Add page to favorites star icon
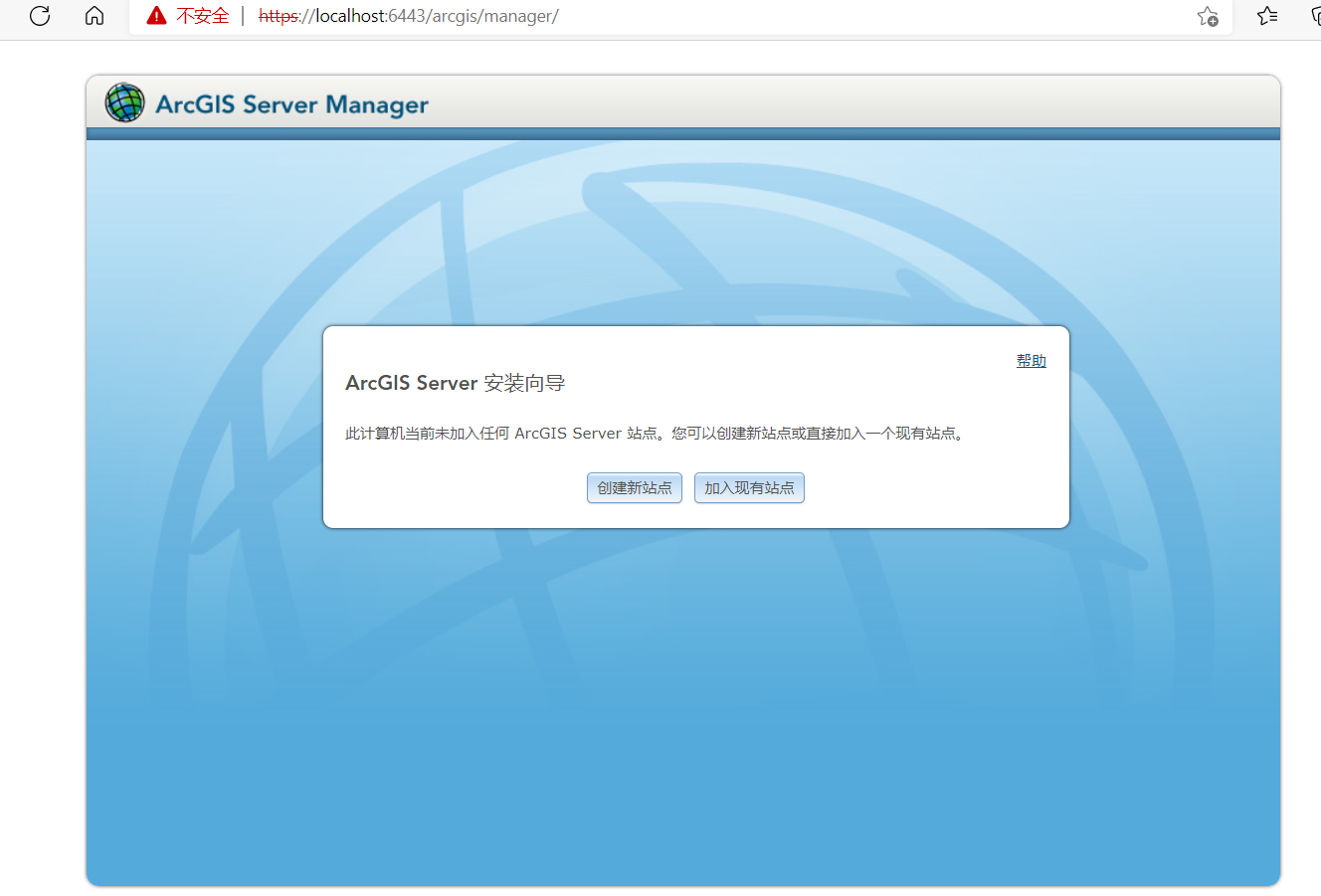Screen dimensions: 1321x896 coord(1208,16)
